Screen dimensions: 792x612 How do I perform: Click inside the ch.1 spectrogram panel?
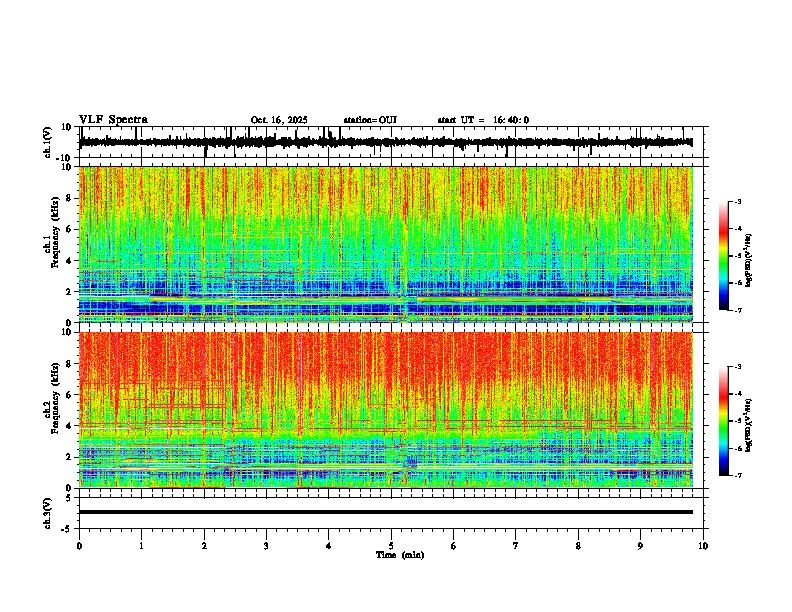pos(385,244)
